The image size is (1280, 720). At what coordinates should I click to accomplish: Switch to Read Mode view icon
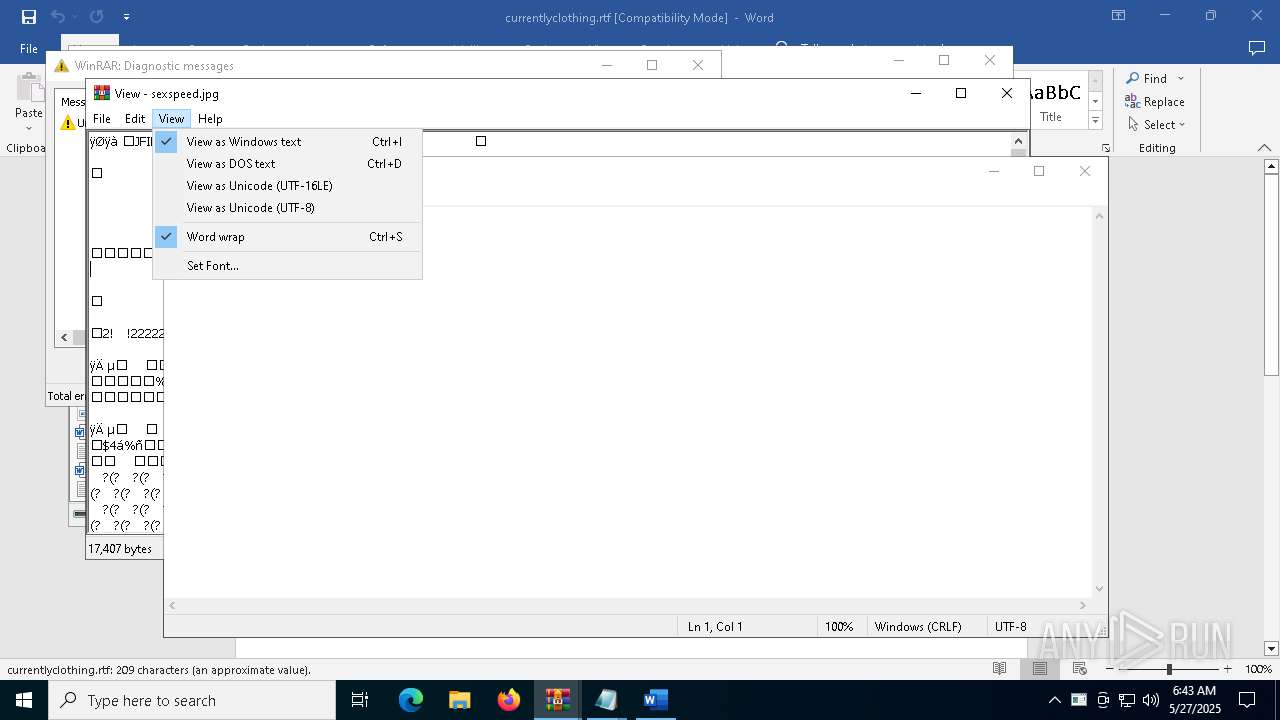point(999,669)
